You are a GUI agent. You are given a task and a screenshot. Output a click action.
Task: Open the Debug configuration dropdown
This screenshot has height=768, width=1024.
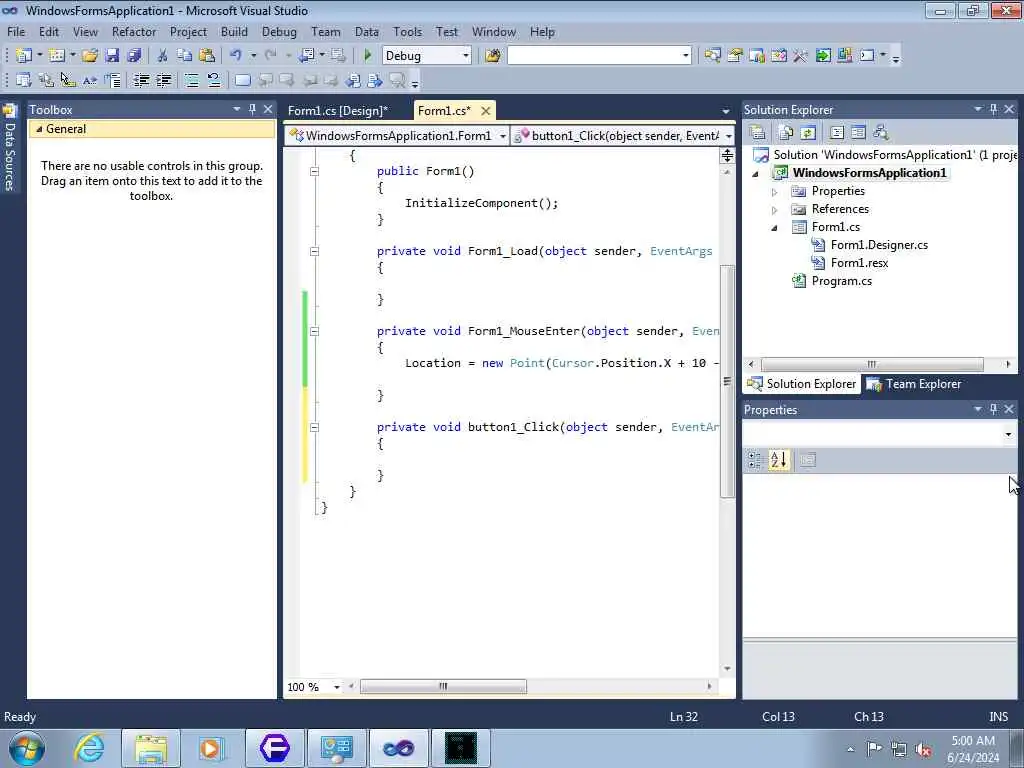(466, 56)
